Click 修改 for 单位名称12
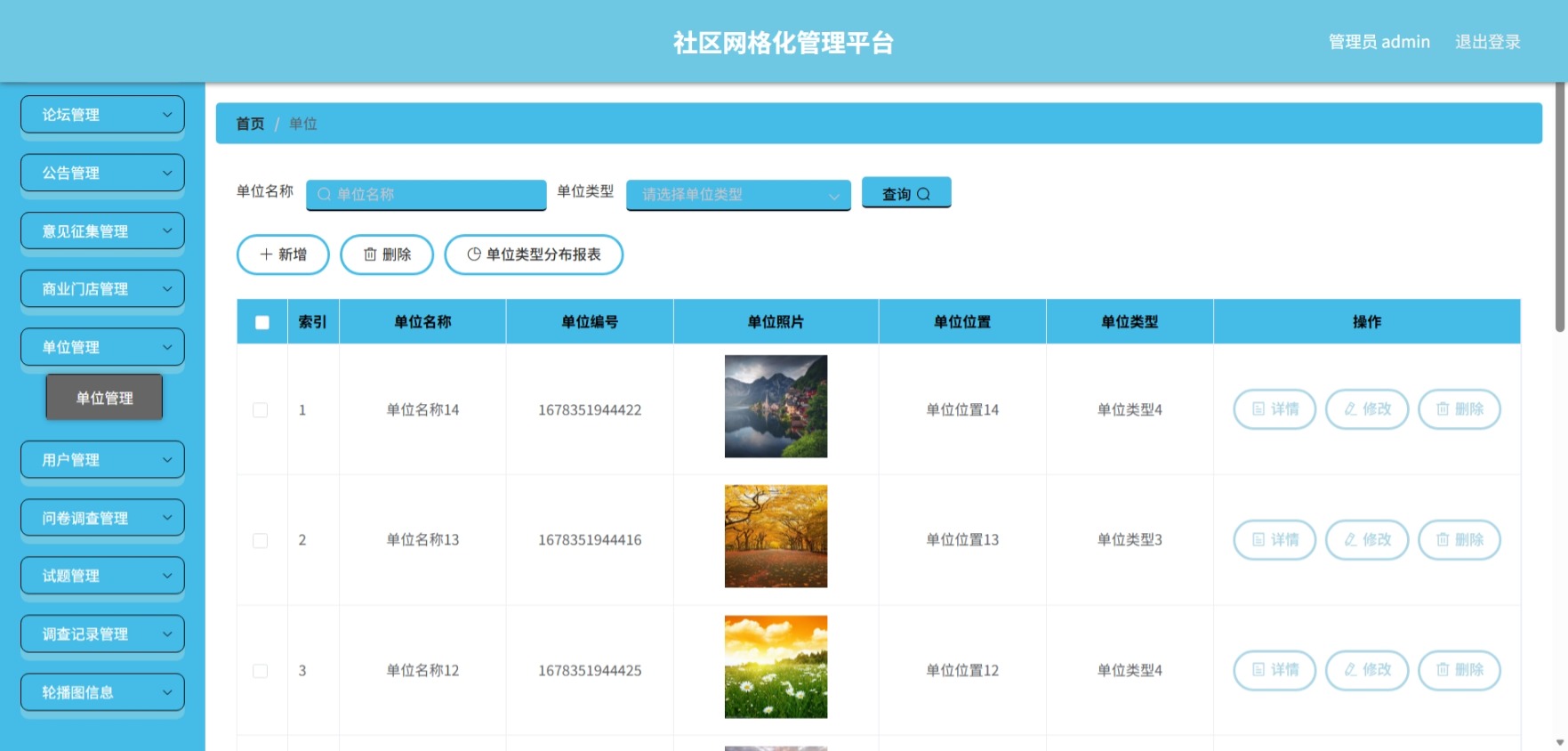Screen dimensions: 1568x751 1367,670
